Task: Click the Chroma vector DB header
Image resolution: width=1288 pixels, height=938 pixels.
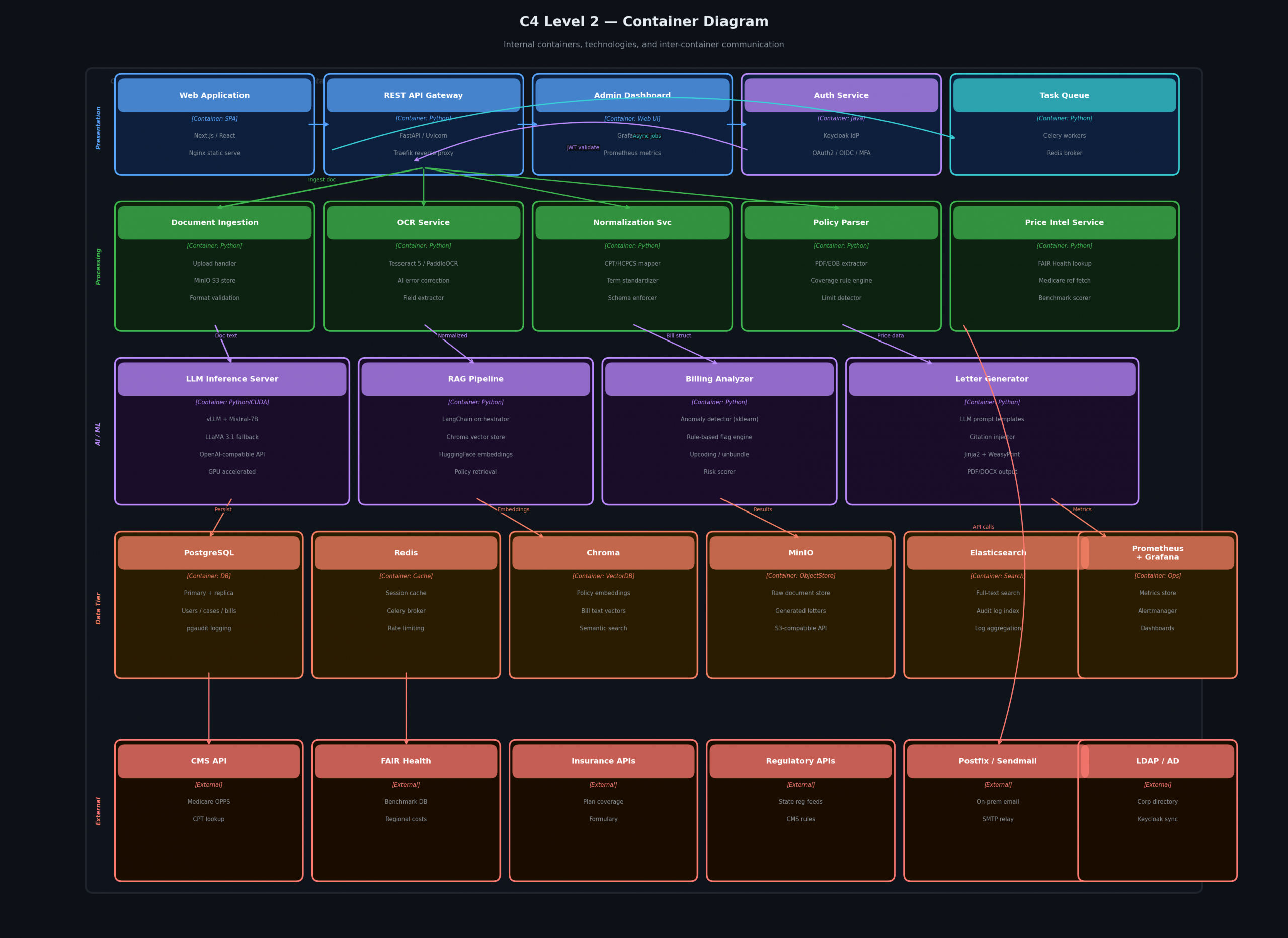Action: tap(603, 552)
